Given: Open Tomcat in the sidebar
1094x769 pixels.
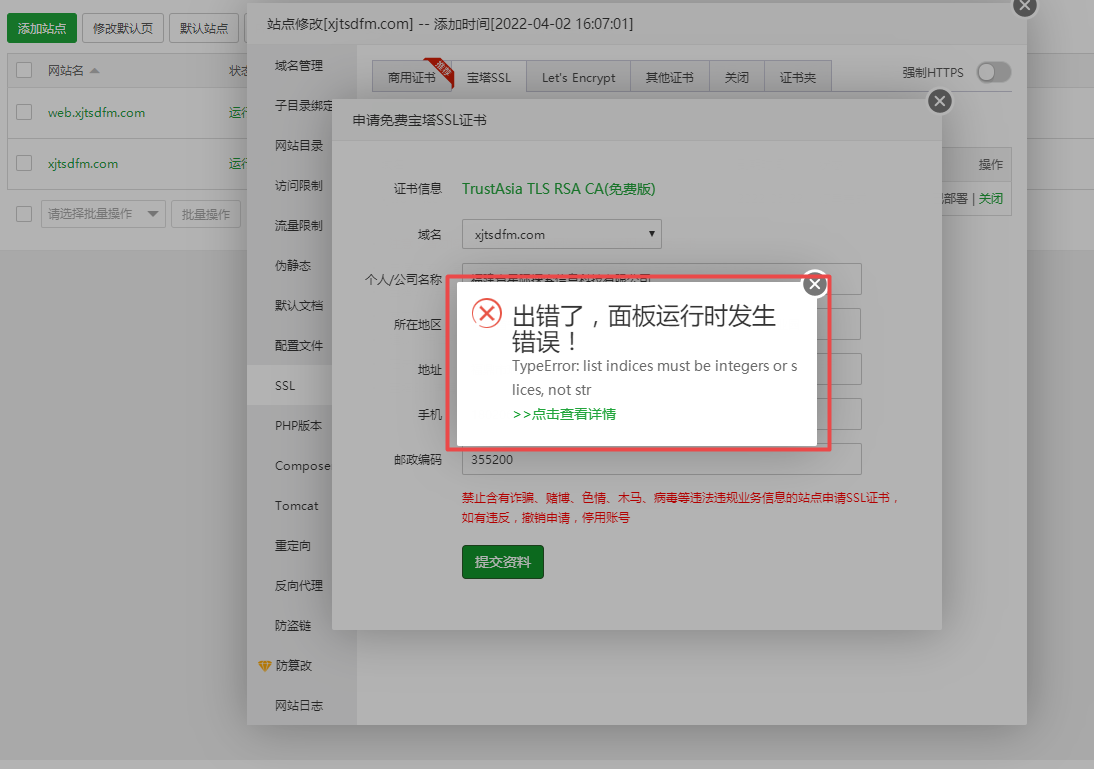Looking at the screenshot, I should [297, 505].
